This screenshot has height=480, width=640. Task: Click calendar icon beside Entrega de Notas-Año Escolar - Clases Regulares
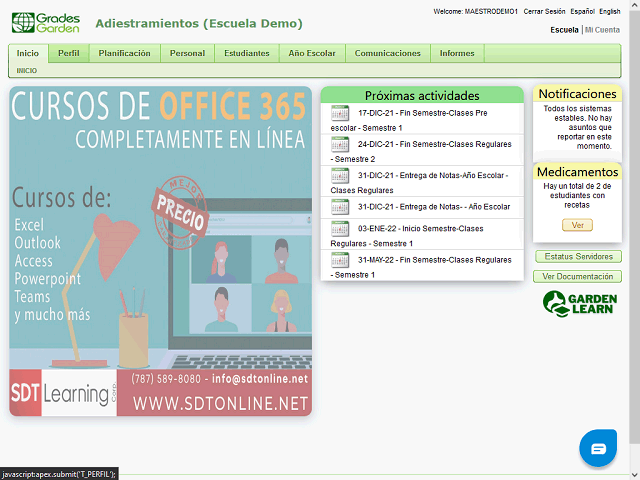(340, 176)
